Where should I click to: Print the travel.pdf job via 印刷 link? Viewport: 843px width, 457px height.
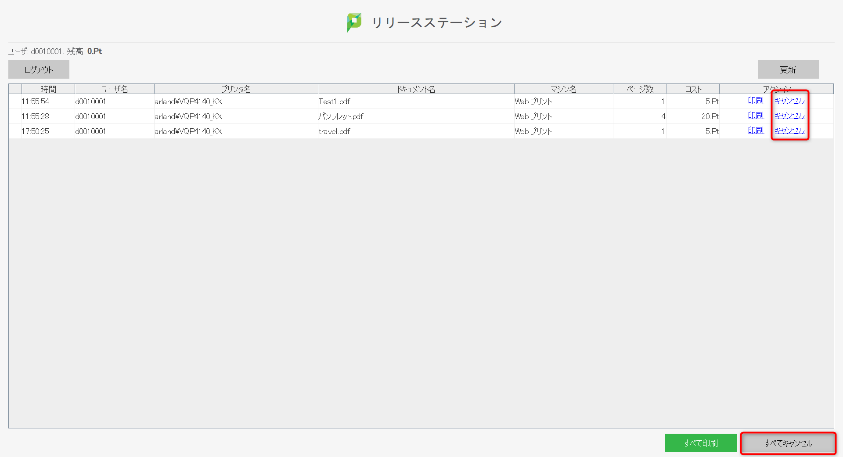point(755,131)
